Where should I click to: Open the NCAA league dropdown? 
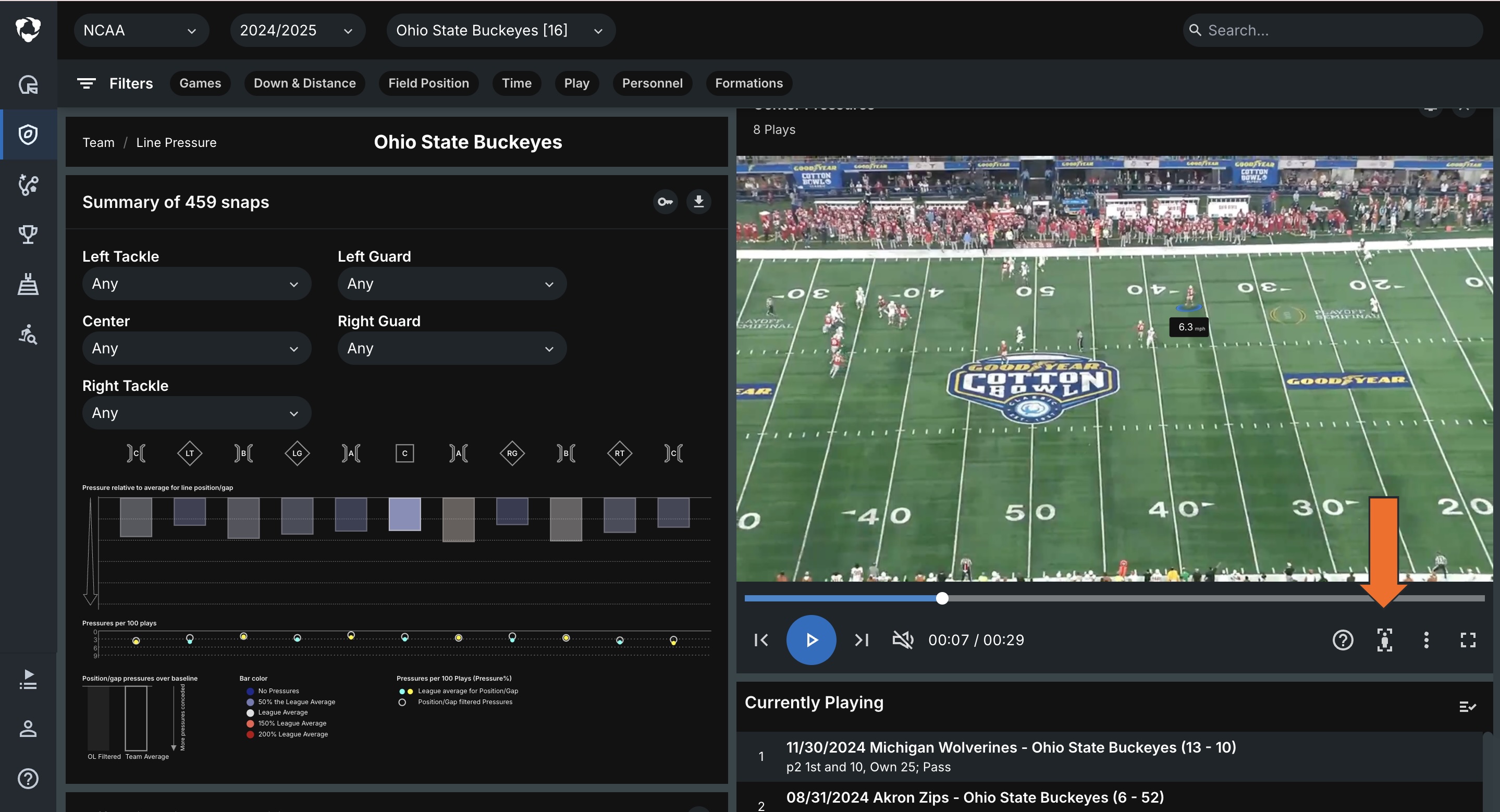pyautogui.click(x=141, y=30)
